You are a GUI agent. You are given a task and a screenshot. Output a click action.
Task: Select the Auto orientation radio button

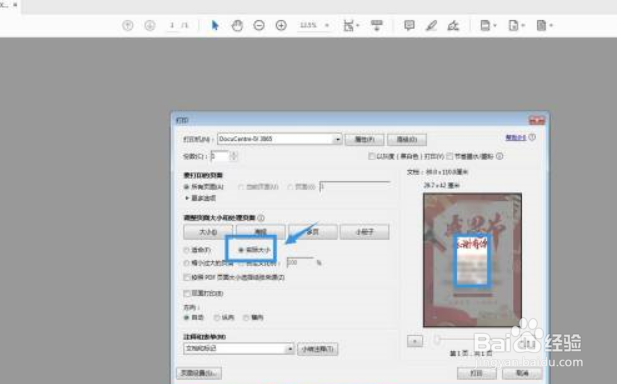tap(186, 318)
